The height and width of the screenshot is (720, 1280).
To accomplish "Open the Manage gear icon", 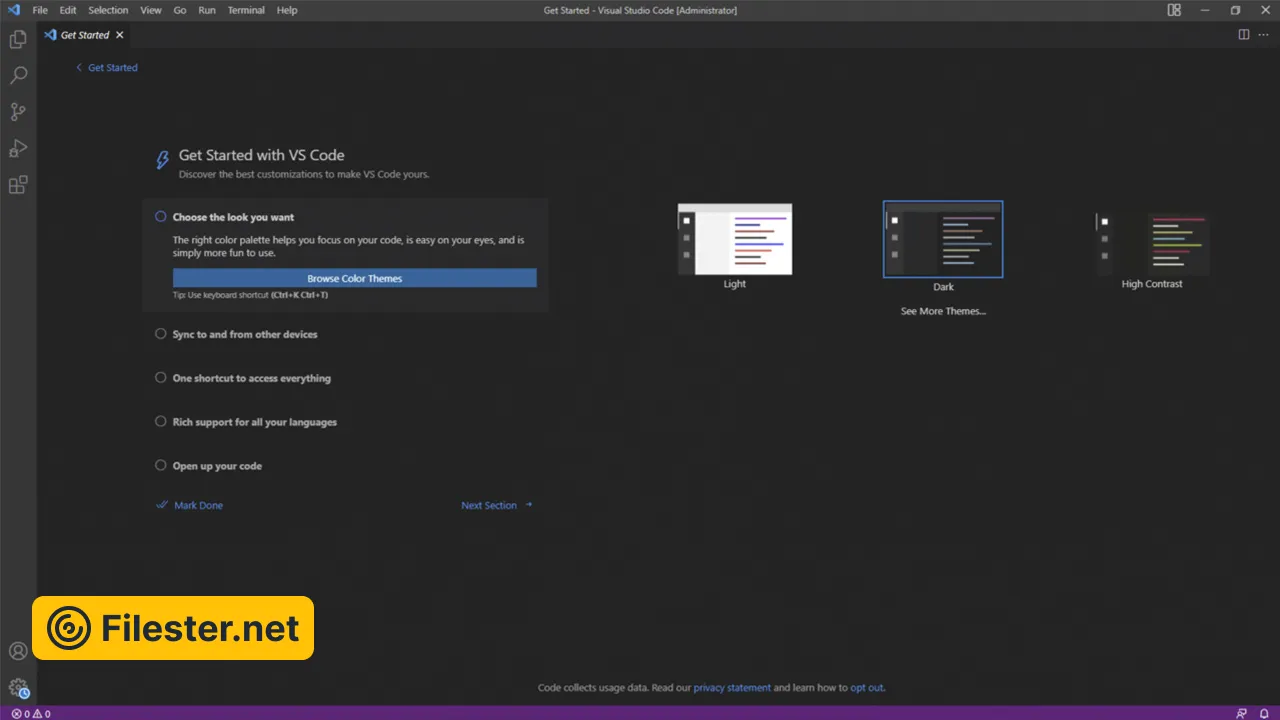I will pos(18,688).
